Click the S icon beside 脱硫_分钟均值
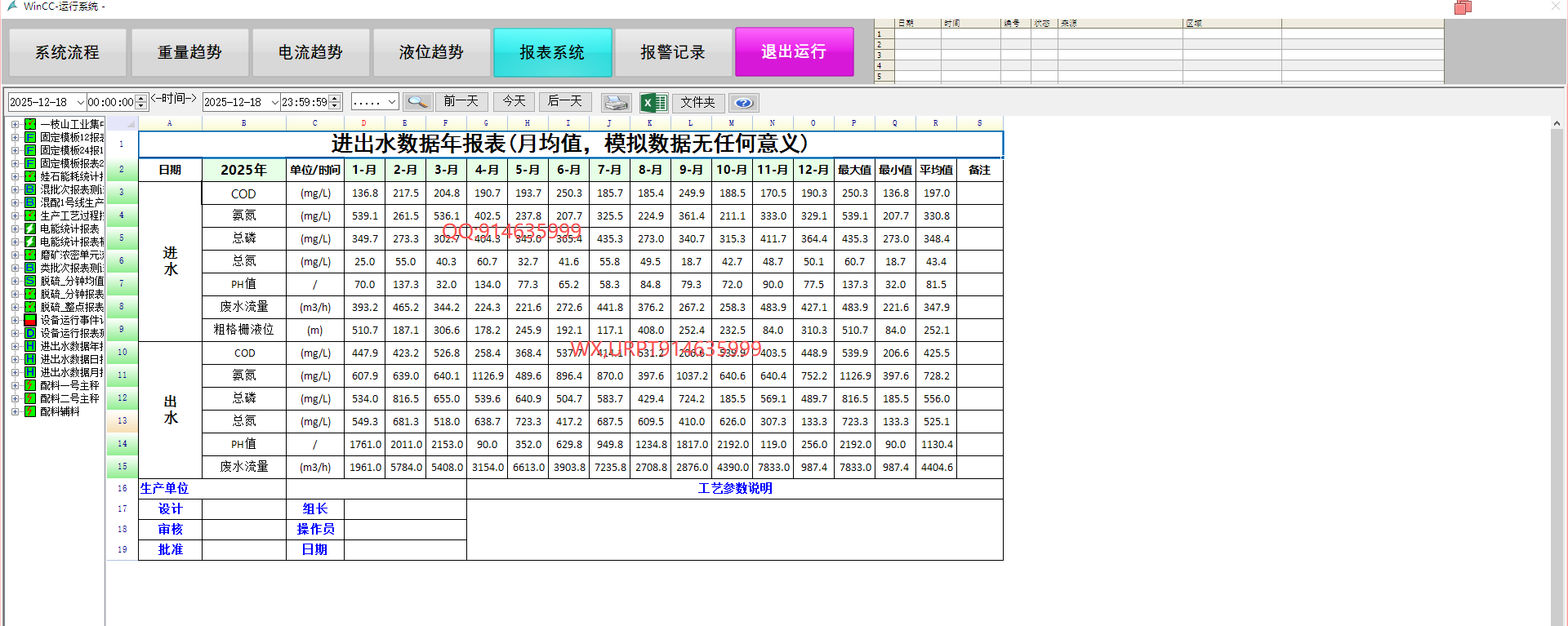 30,281
